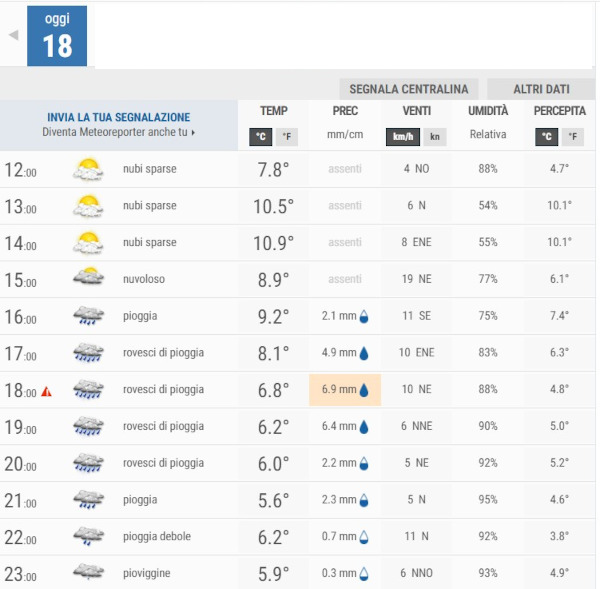
Task: Select km/h wind speed unit
Action: click(403, 137)
